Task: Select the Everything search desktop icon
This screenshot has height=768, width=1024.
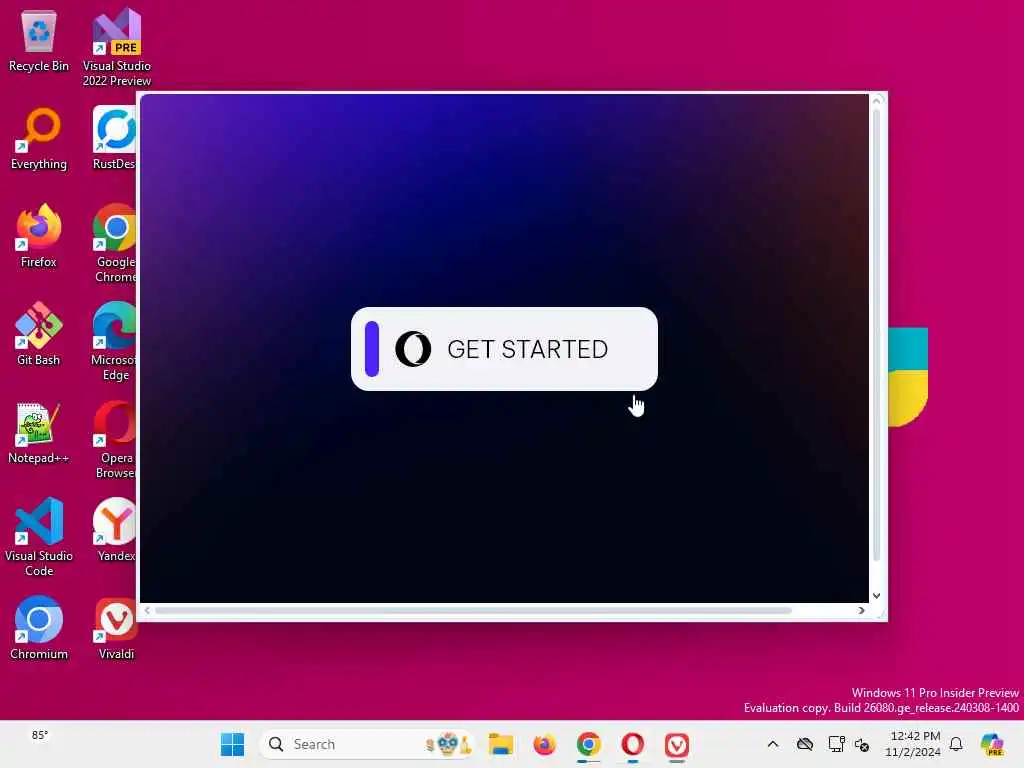Action: (39, 138)
